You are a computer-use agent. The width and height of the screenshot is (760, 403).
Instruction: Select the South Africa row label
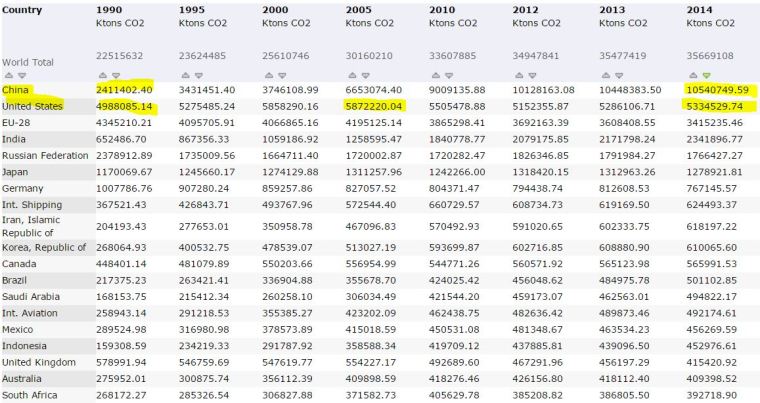coord(30,395)
